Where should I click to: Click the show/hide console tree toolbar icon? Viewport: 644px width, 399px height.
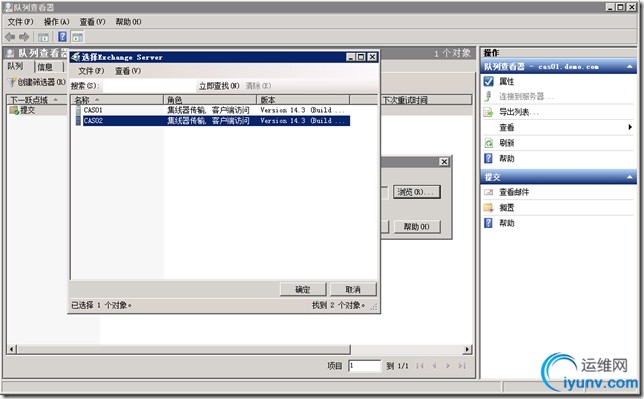click(x=43, y=37)
